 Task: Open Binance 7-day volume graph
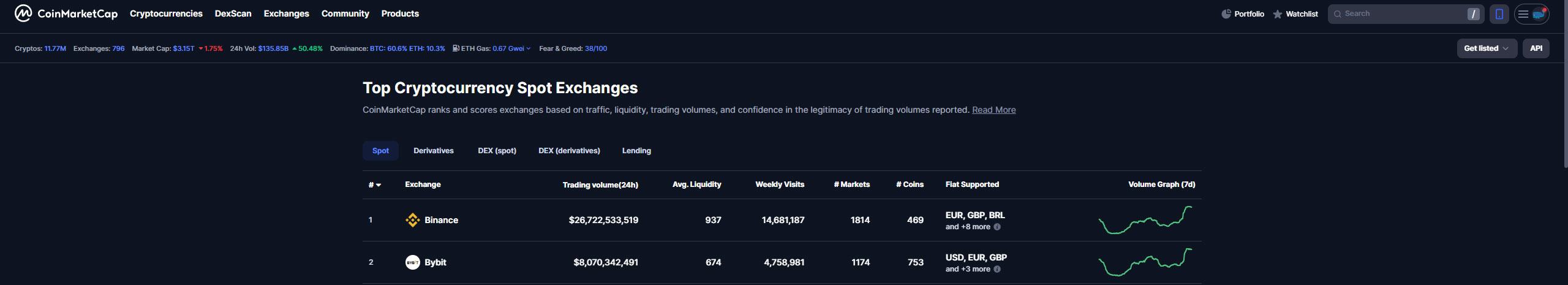[x=1145, y=220]
